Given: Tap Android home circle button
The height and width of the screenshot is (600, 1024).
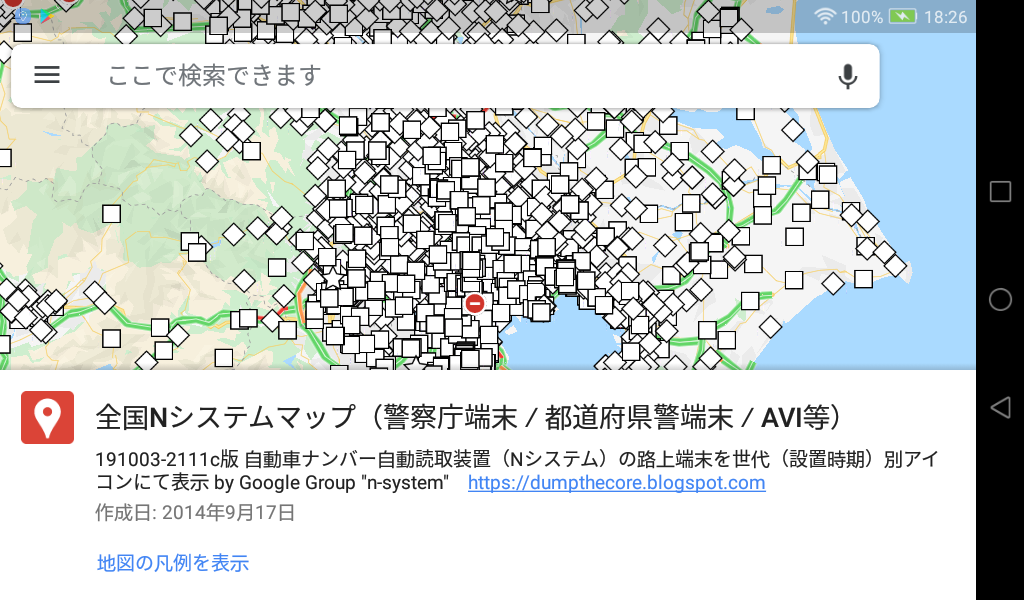Looking at the screenshot, I should [x=1000, y=300].
